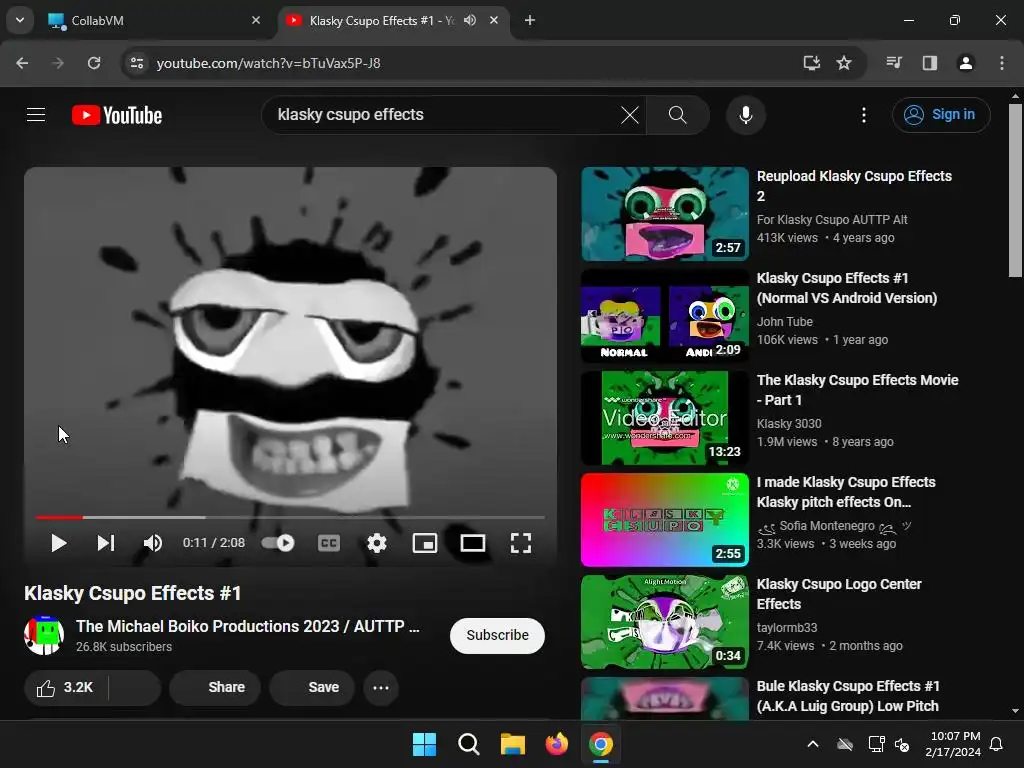Image resolution: width=1024 pixels, height=768 pixels.
Task: Open the YouTube hamburger guide menu
Action: tap(36, 115)
